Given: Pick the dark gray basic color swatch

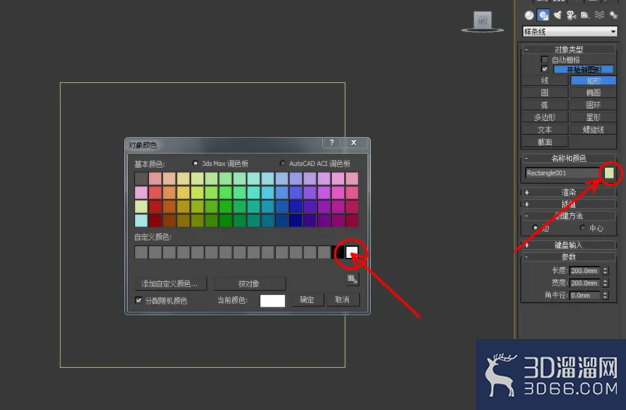Looking at the screenshot, I should tap(141, 178).
